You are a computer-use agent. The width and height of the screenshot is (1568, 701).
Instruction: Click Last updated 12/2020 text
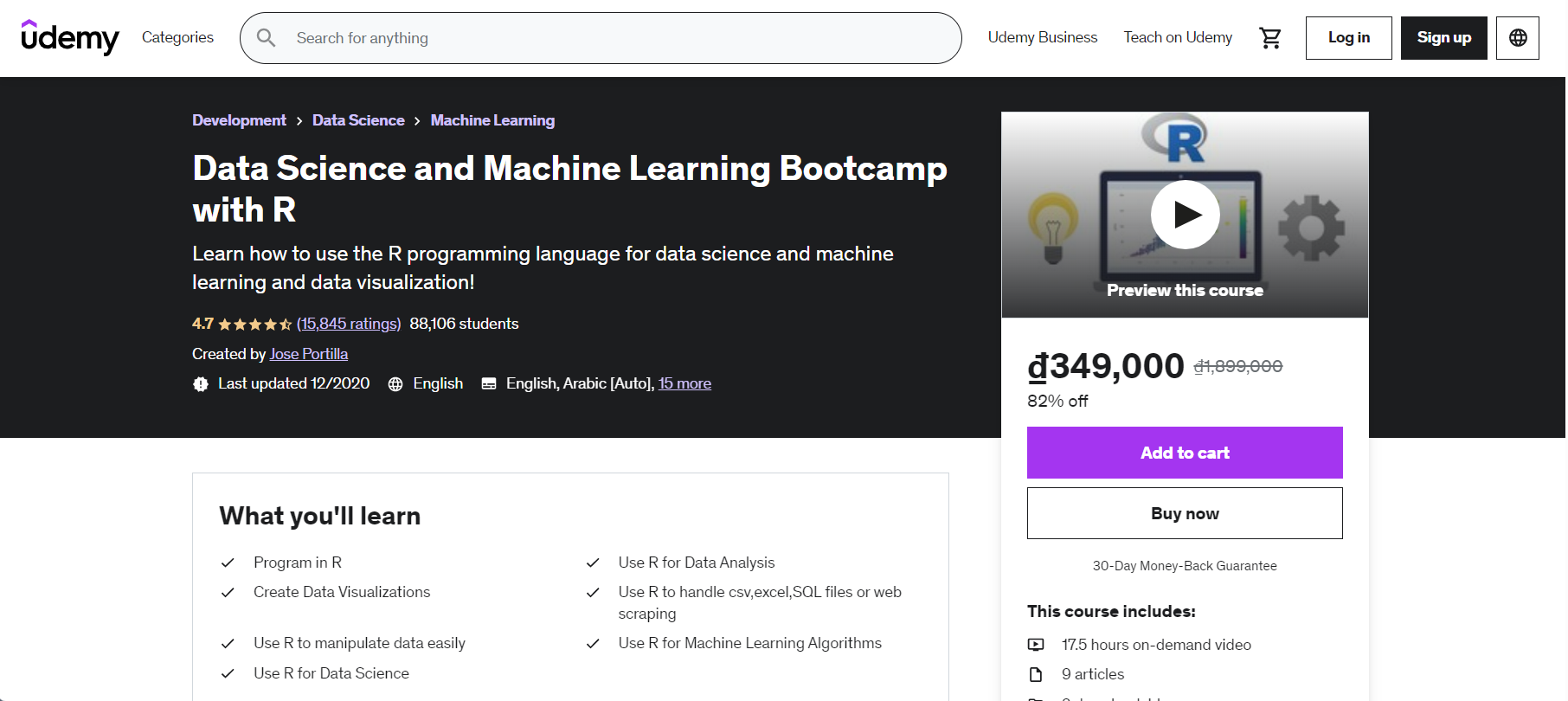tap(293, 383)
